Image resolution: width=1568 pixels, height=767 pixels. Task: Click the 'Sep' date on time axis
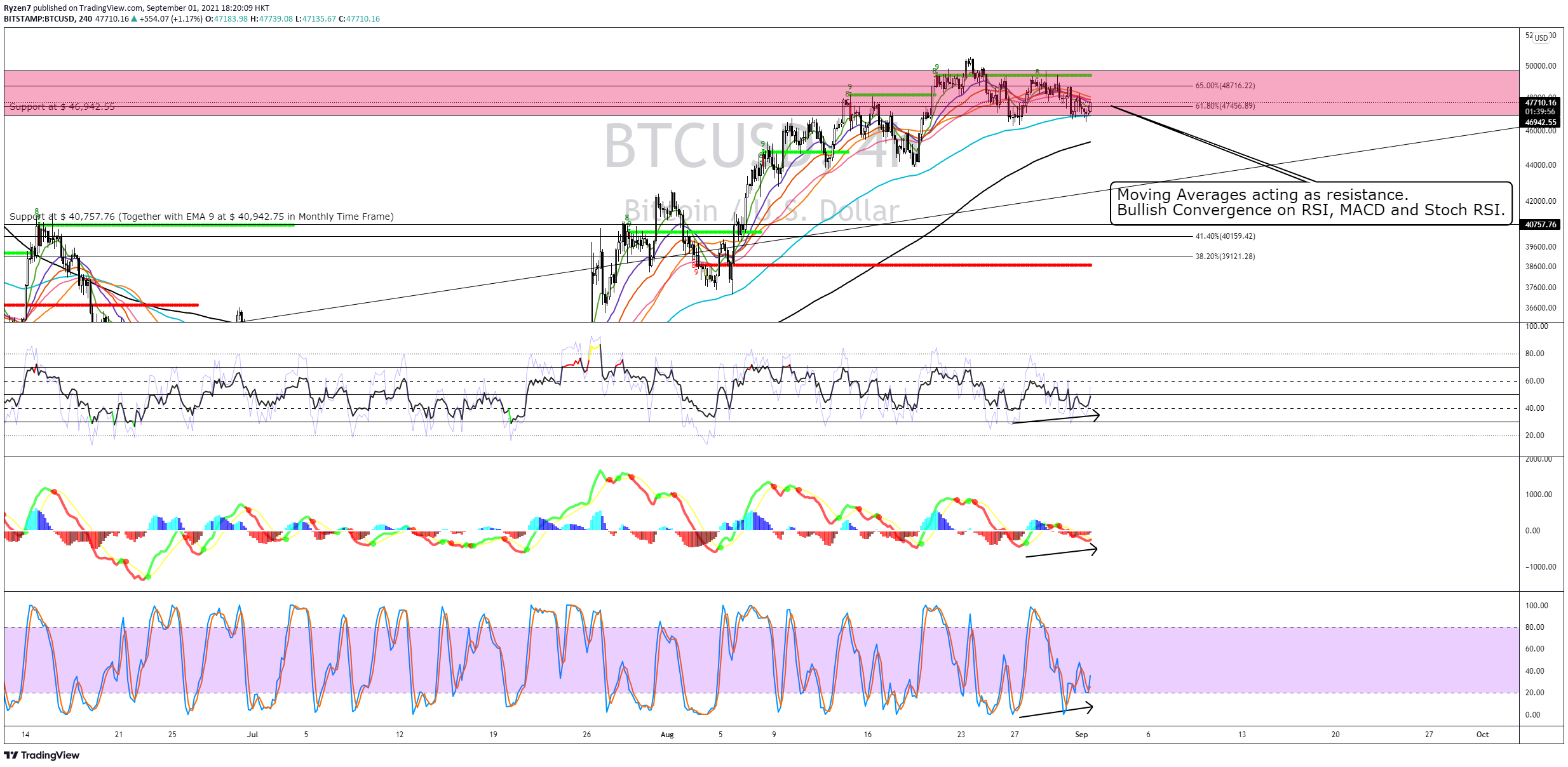(x=1081, y=735)
